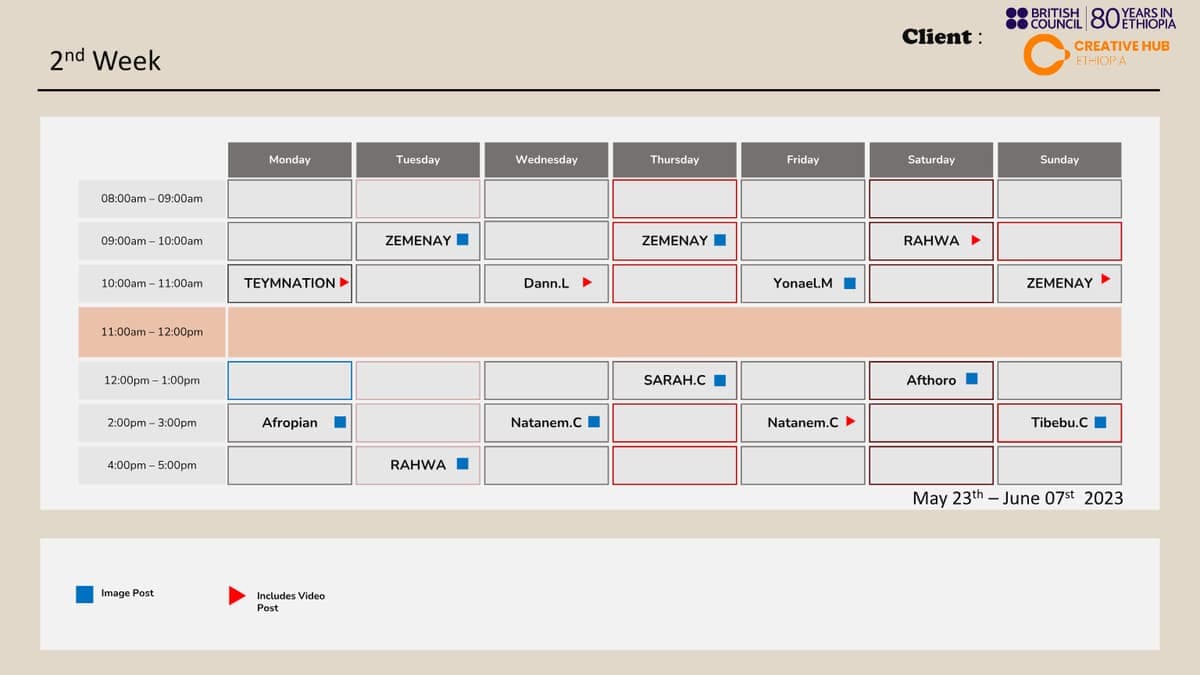This screenshot has height=675, width=1200.
Task: Click the SARAH.C name on Thursday
Action: coord(675,380)
